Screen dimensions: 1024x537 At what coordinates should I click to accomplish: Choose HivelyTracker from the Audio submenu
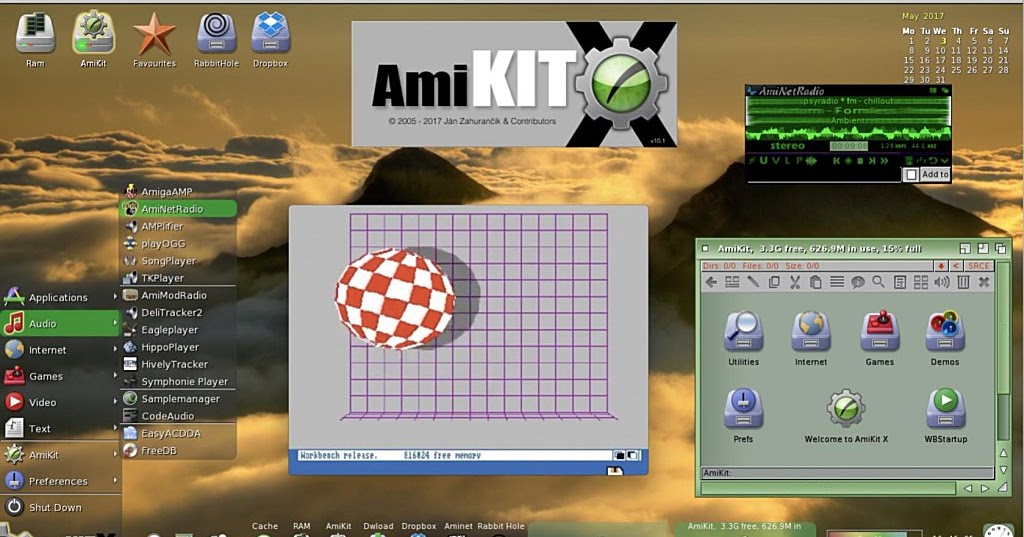tap(178, 365)
